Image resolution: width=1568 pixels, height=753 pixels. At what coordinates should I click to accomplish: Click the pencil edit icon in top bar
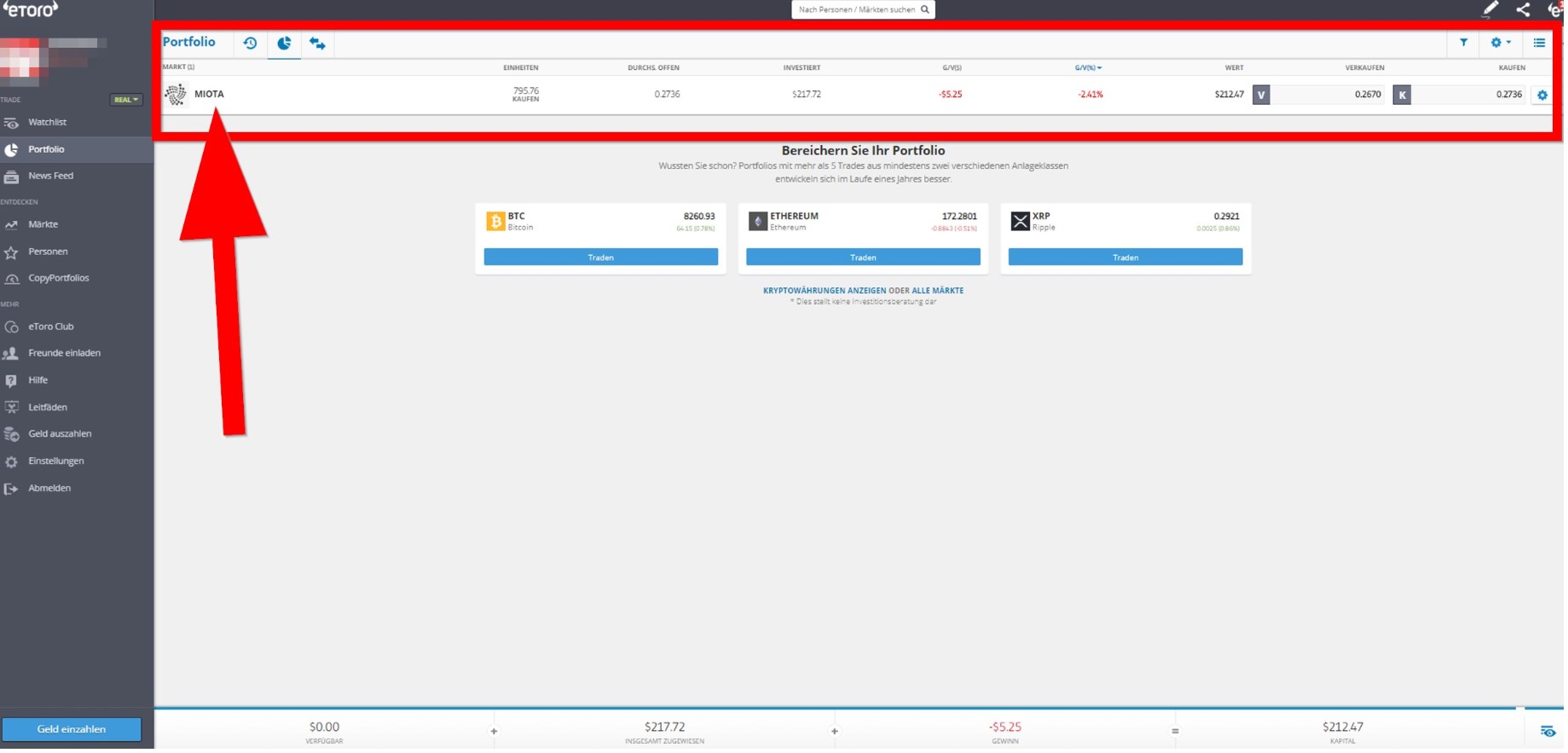(1490, 9)
